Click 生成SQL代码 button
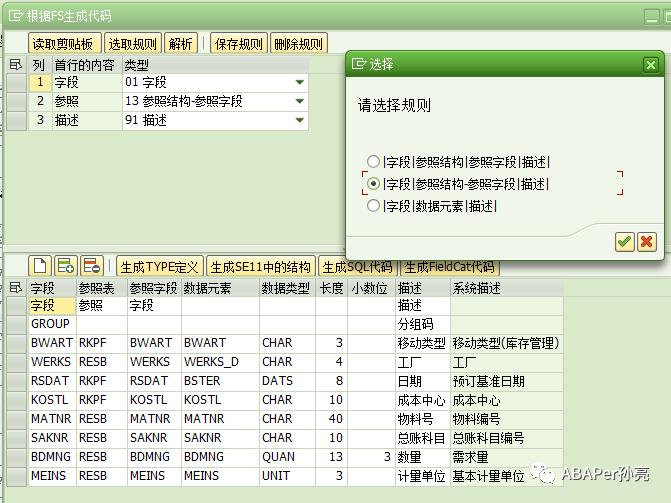This screenshot has width=671, height=503. tap(358, 267)
